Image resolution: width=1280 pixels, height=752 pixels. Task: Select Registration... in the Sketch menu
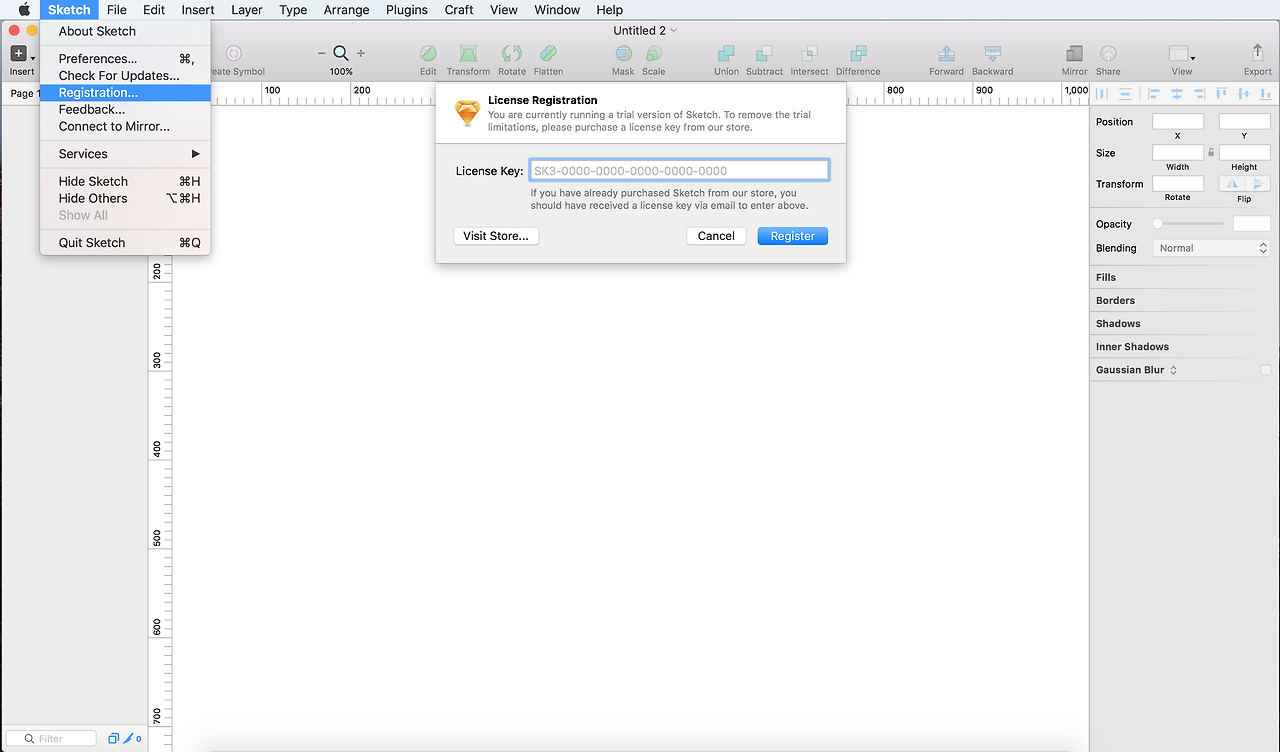pos(125,93)
